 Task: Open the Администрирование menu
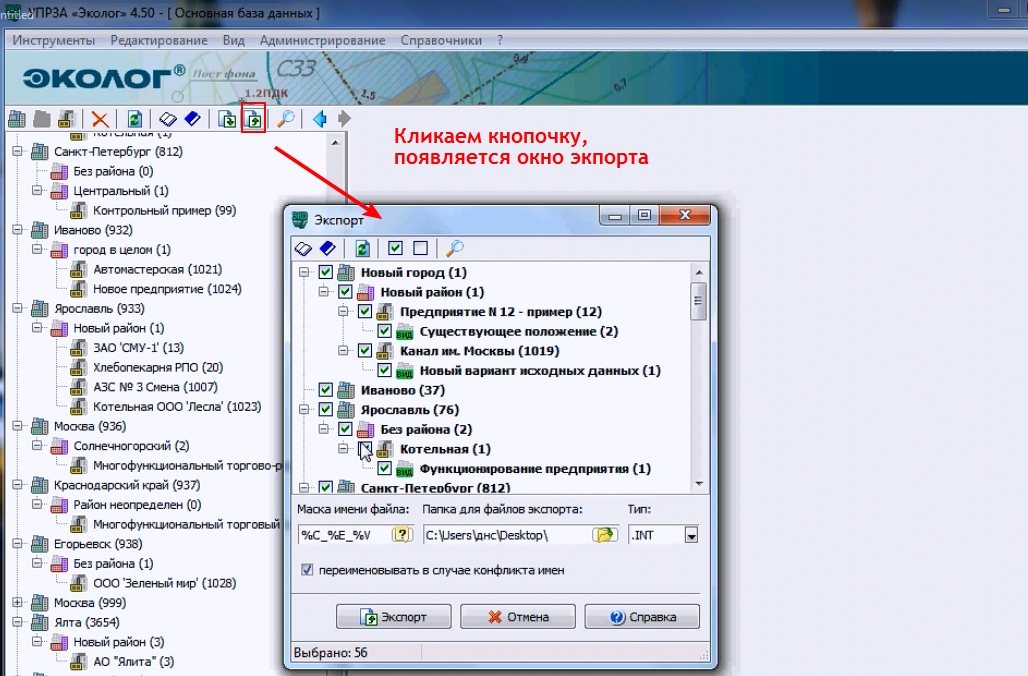tap(323, 41)
